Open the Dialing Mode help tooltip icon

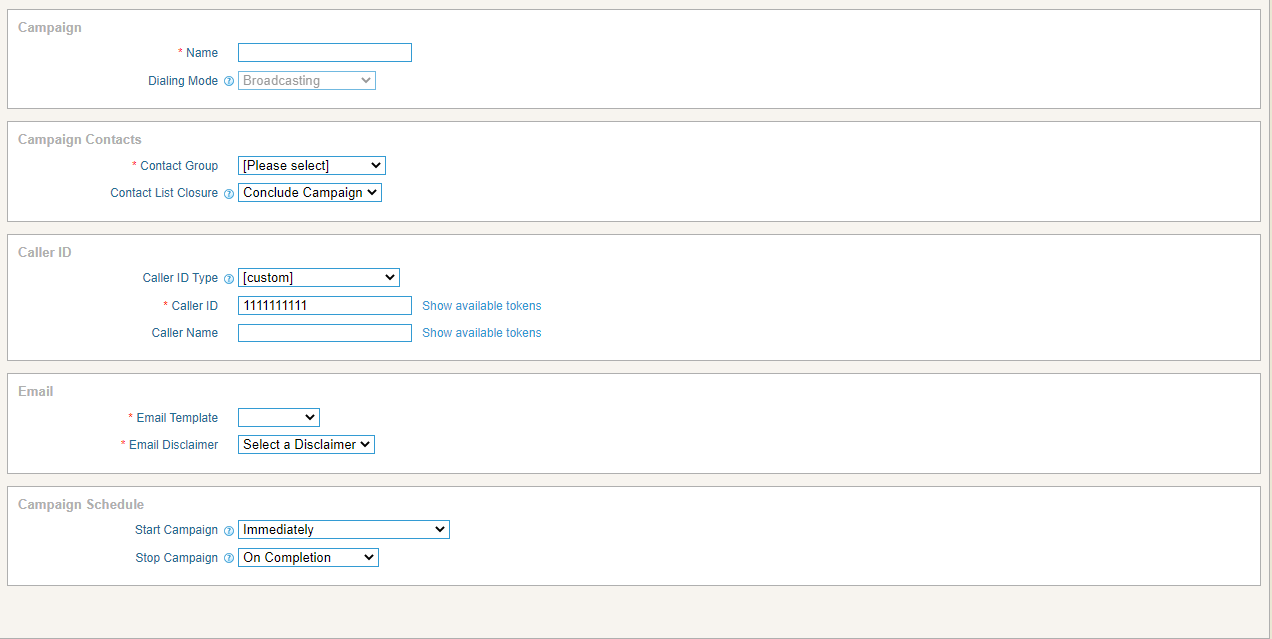pos(229,81)
